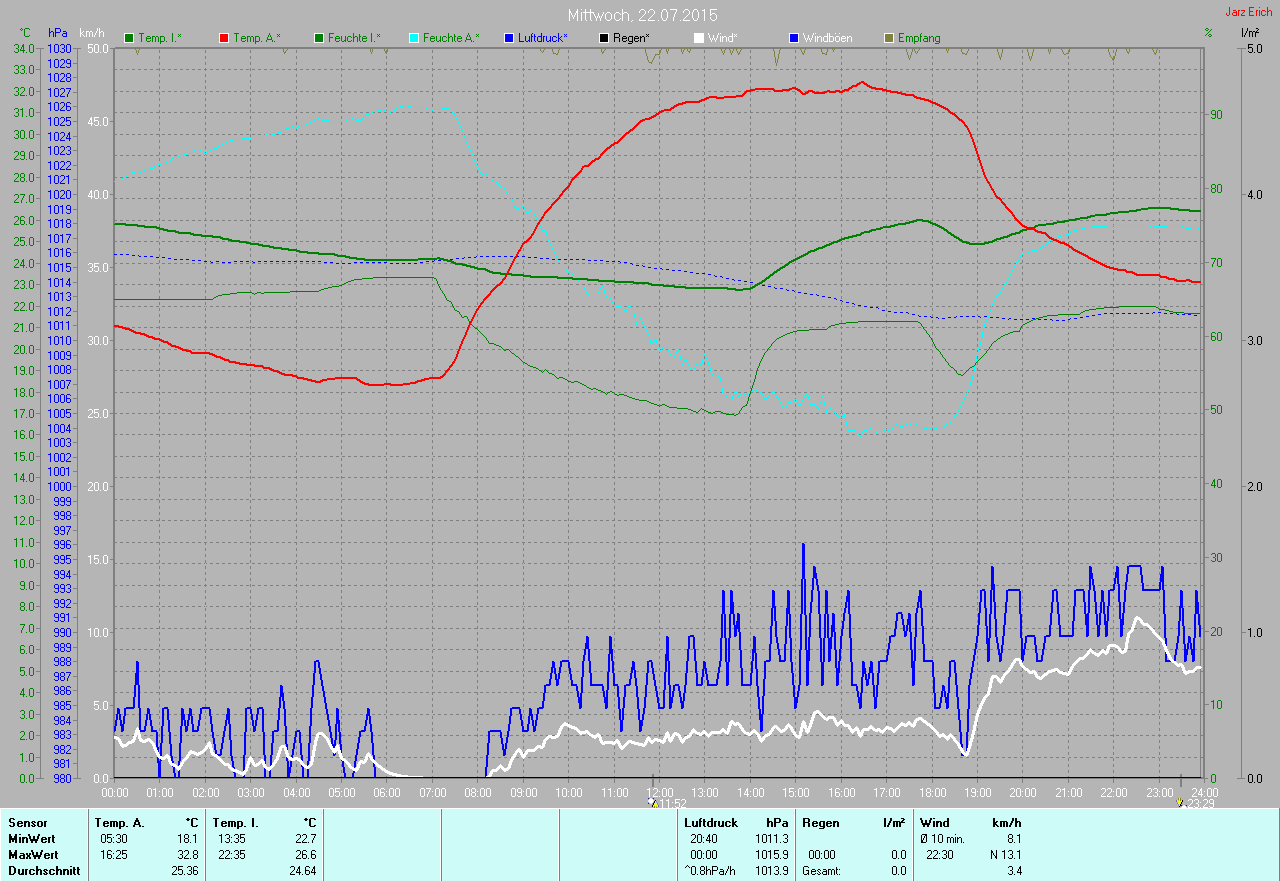Click the olive Empfang legend square

(x=889, y=38)
